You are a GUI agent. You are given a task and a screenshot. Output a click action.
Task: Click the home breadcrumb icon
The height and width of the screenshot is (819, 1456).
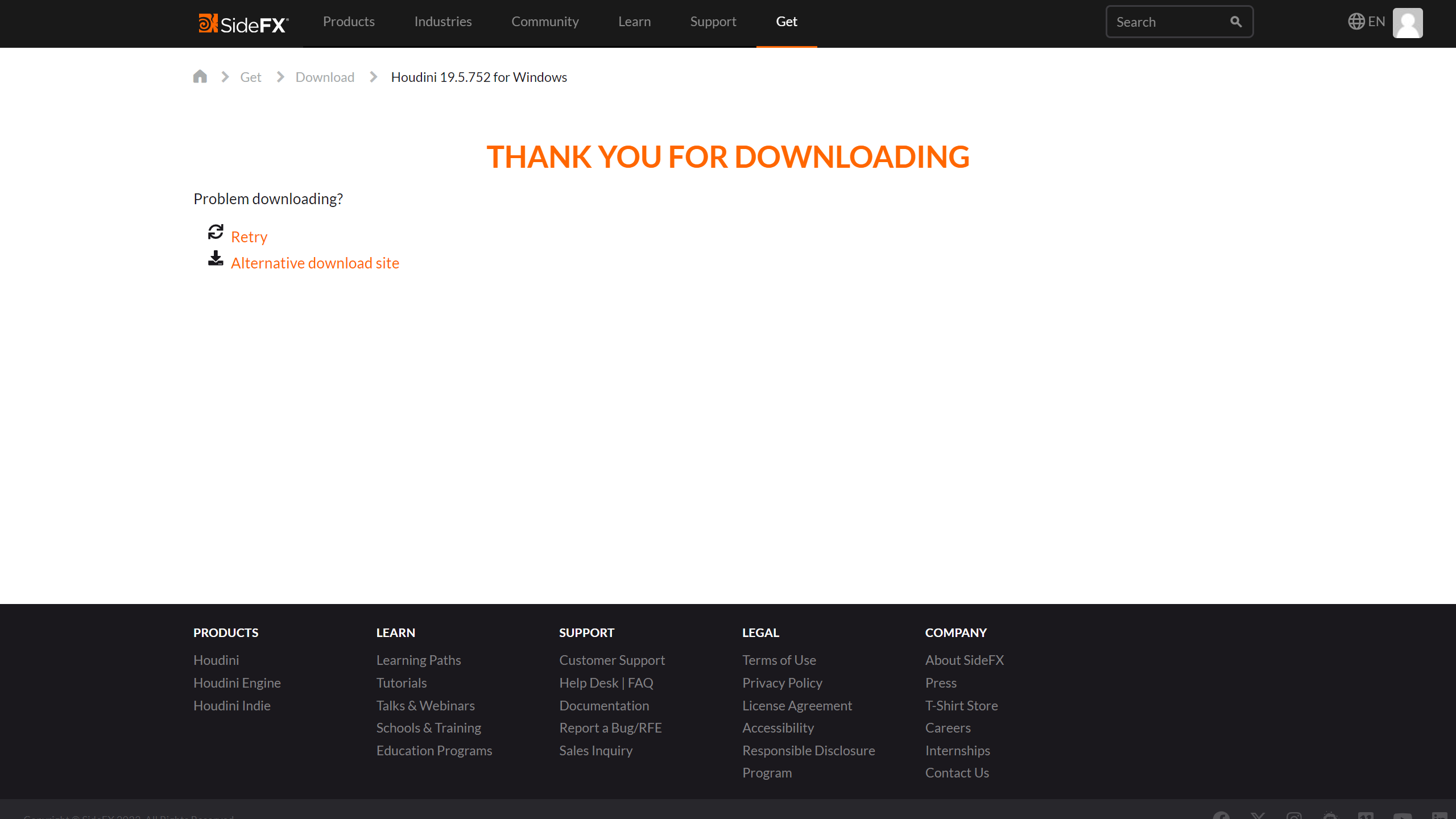tap(200, 76)
